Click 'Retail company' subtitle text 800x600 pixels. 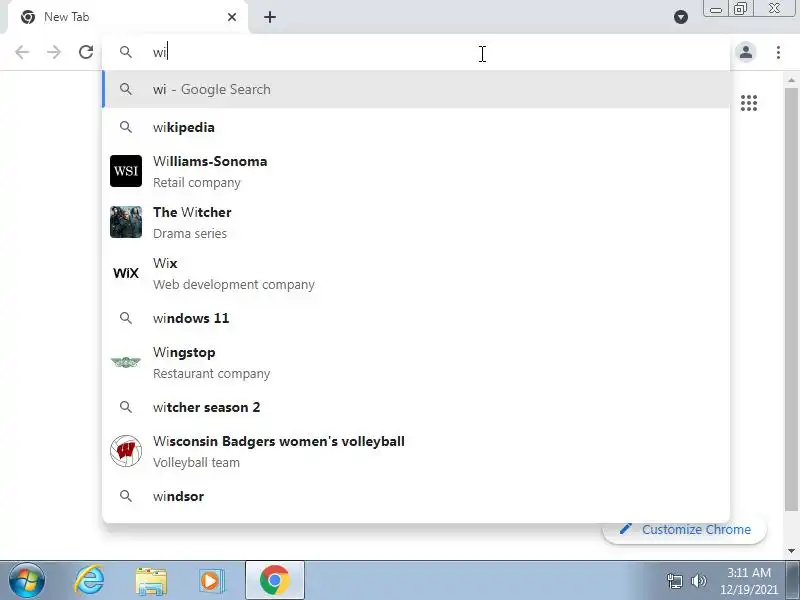pyautogui.click(x=197, y=183)
